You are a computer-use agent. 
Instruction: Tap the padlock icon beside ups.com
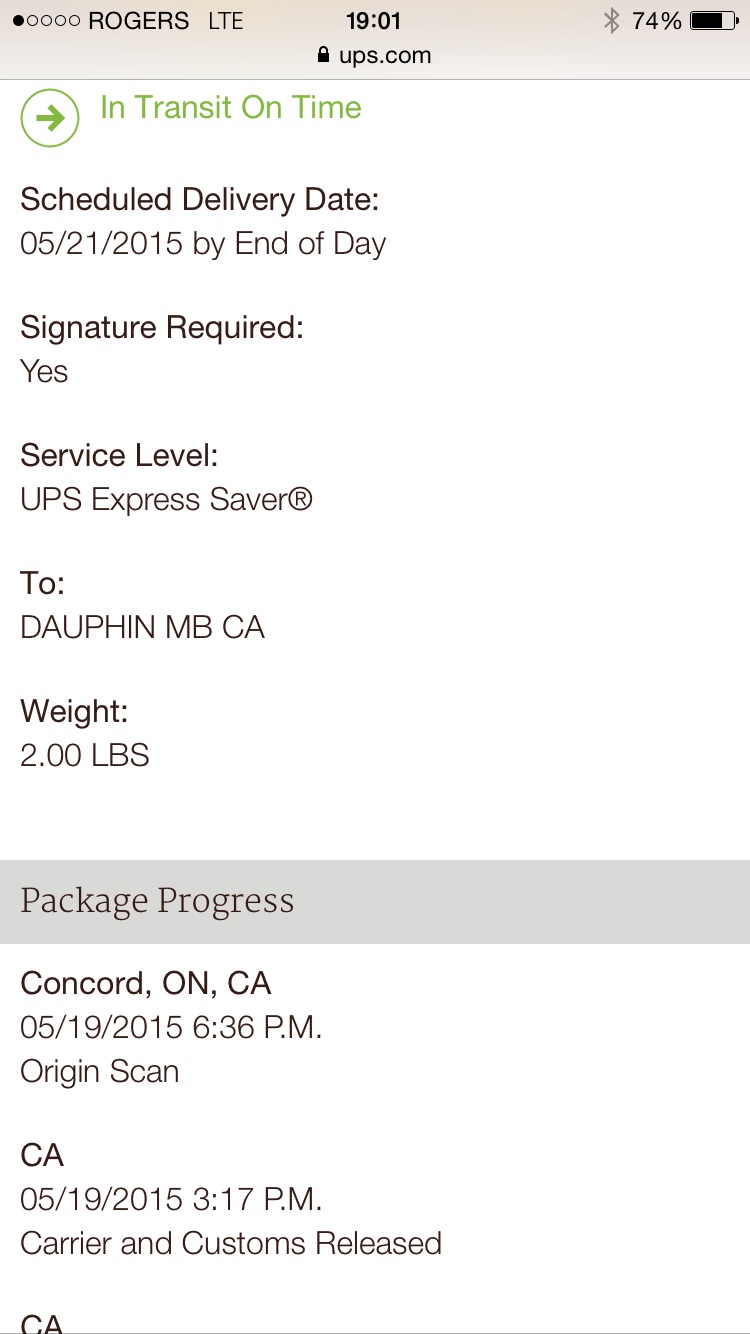[x=323, y=55]
